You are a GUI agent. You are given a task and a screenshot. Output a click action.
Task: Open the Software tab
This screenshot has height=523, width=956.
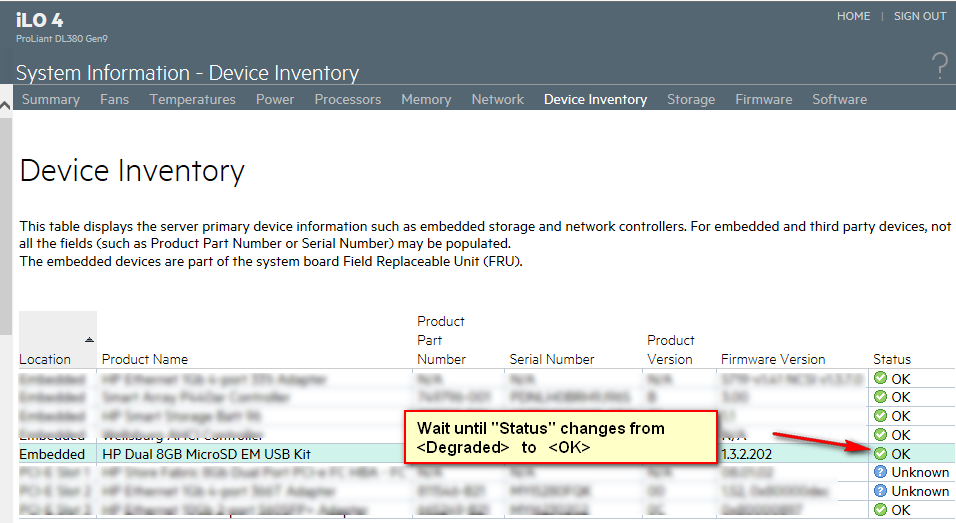[x=839, y=99]
